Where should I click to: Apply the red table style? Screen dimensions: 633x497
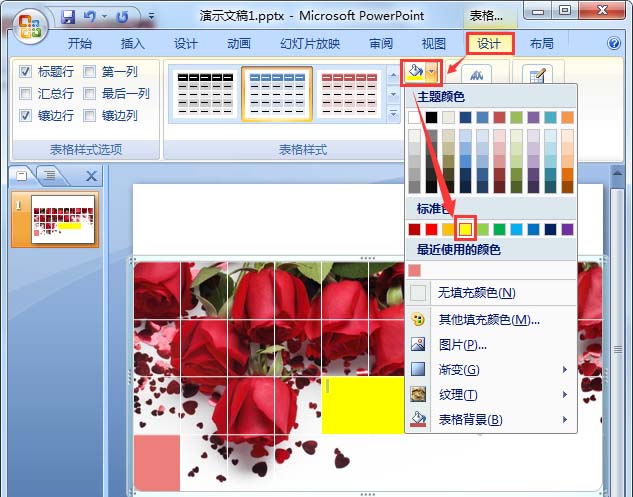pyautogui.click(x=349, y=94)
